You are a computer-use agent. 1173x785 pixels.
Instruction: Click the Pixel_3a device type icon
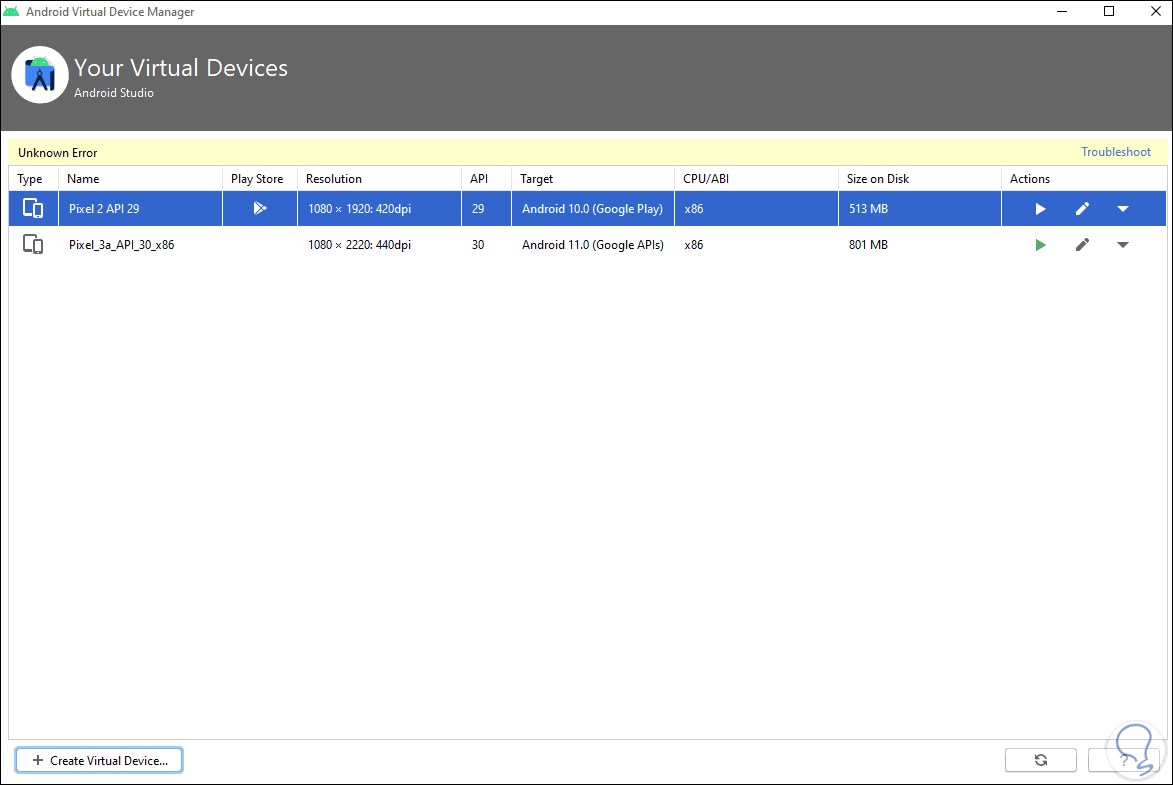tap(33, 245)
